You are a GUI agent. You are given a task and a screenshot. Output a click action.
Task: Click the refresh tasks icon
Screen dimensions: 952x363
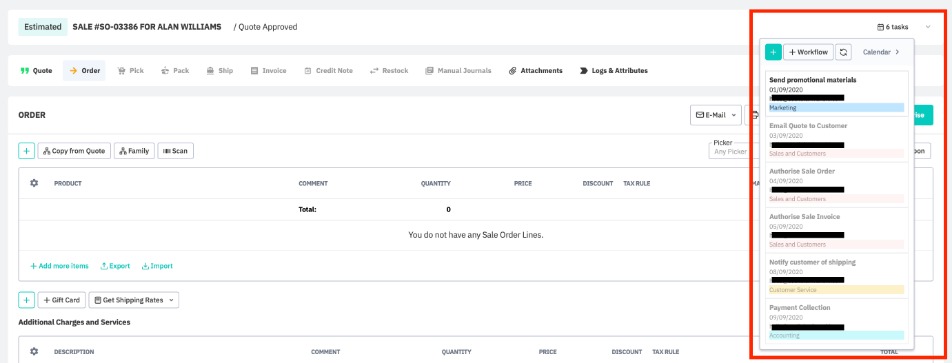tap(843, 52)
